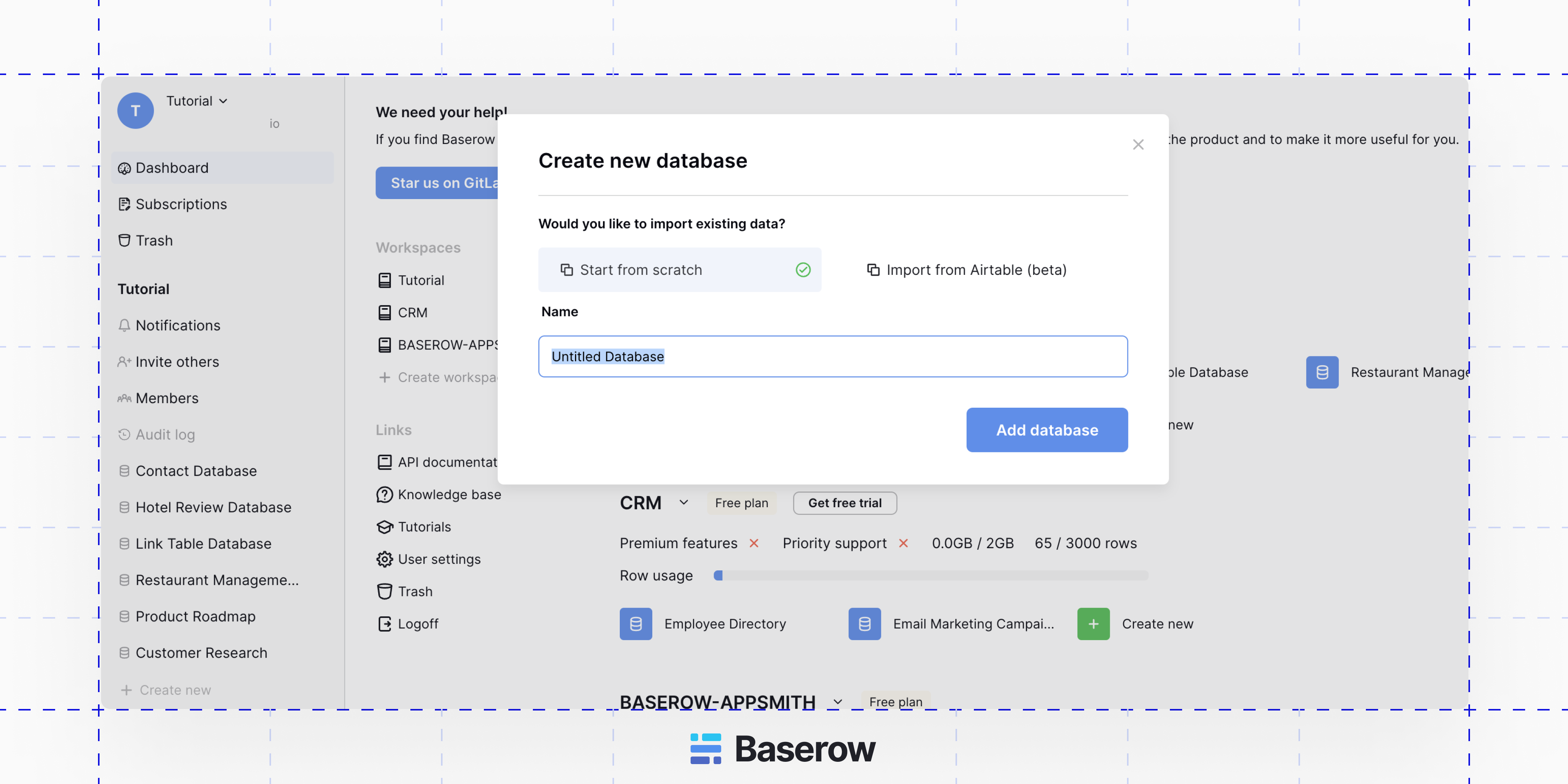This screenshot has height=784, width=1568.
Task: Open User settings gear icon
Action: pyautogui.click(x=385, y=559)
